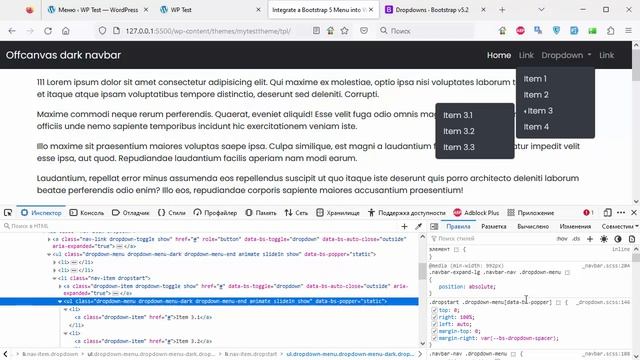
Task: Toggle light color scheme simulation (sun icon)
Action: 604,239
